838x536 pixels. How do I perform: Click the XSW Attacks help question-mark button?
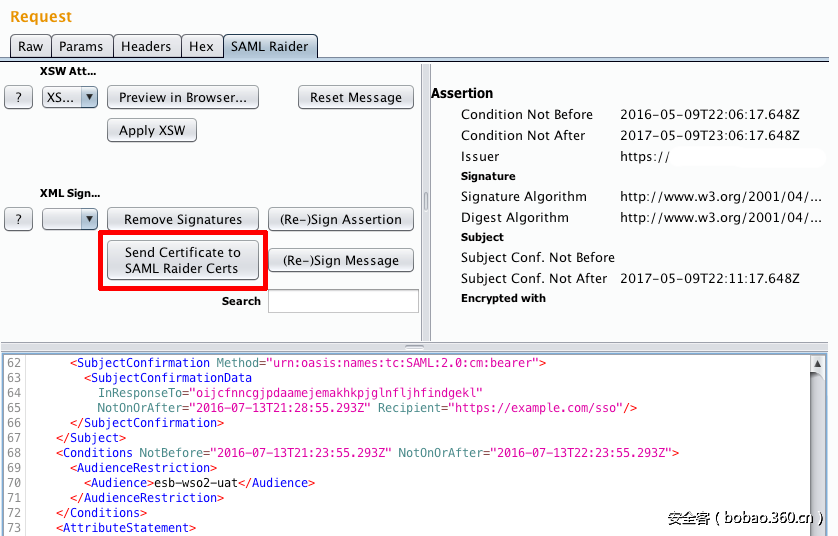click(18, 97)
